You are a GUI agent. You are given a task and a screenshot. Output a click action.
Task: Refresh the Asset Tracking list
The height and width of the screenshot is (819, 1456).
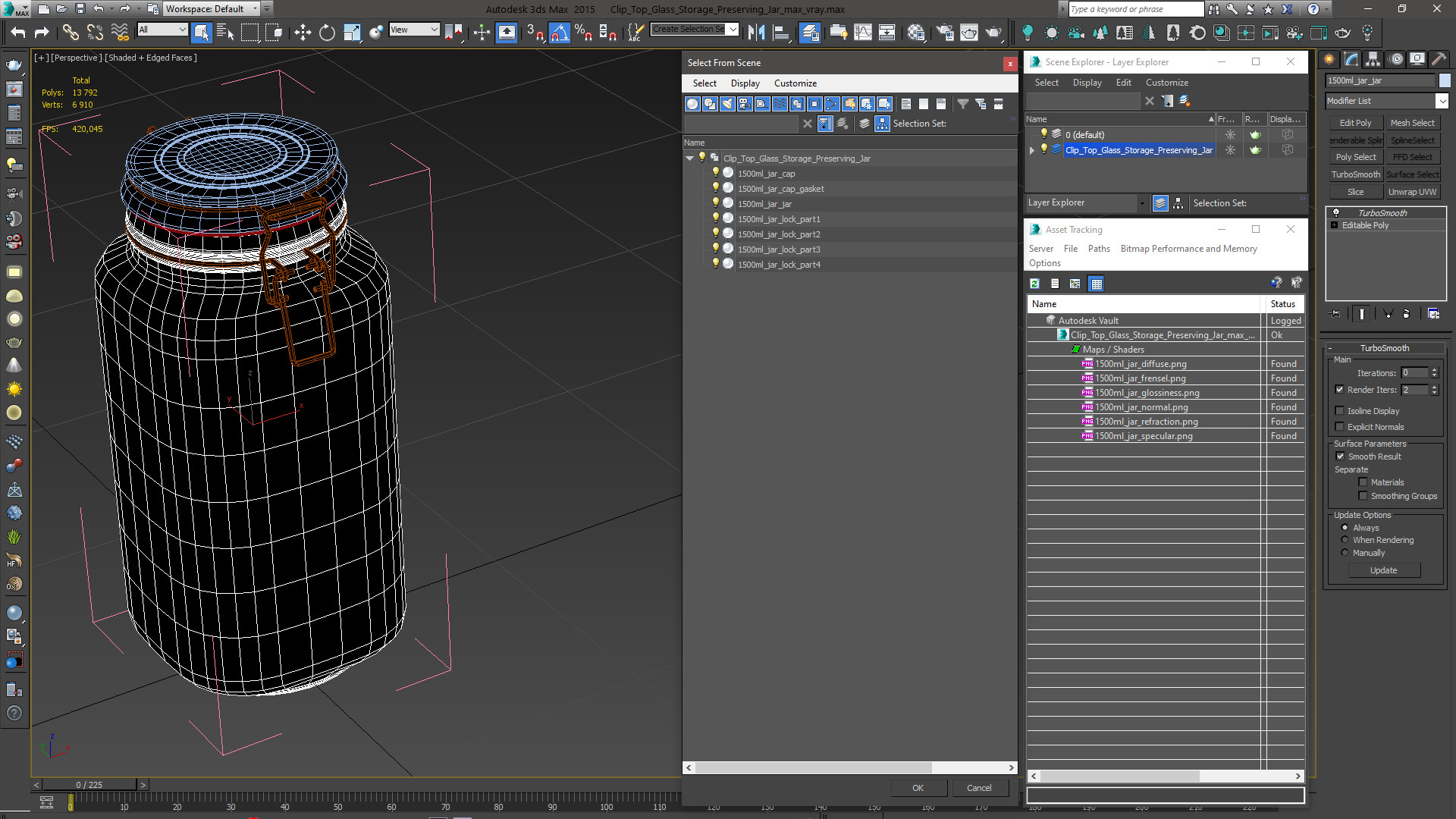[x=1034, y=284]
